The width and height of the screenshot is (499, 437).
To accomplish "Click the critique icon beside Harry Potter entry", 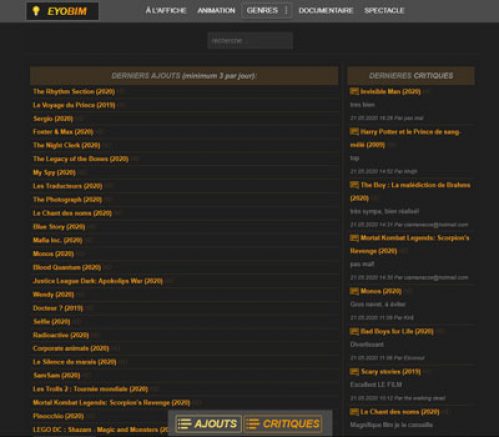I will pyautogui.click(x=354, y=132).
